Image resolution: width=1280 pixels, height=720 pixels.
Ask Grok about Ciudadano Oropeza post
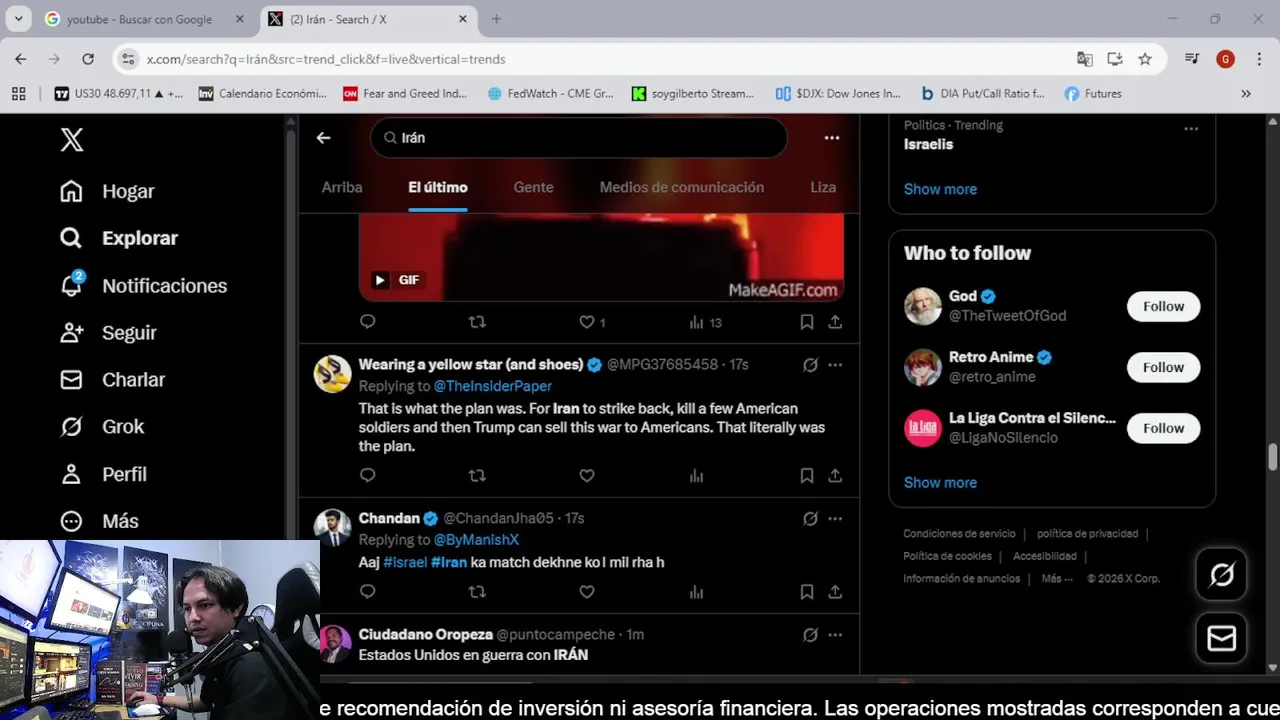point(810,635)
